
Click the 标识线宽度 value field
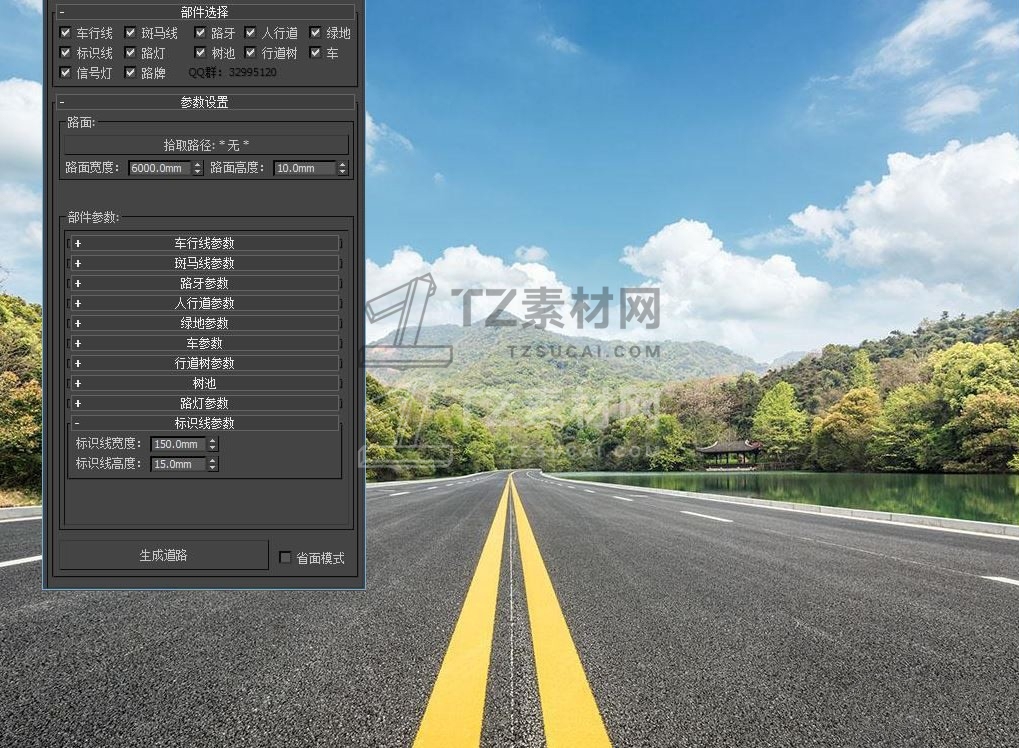[x=179, y=444]
